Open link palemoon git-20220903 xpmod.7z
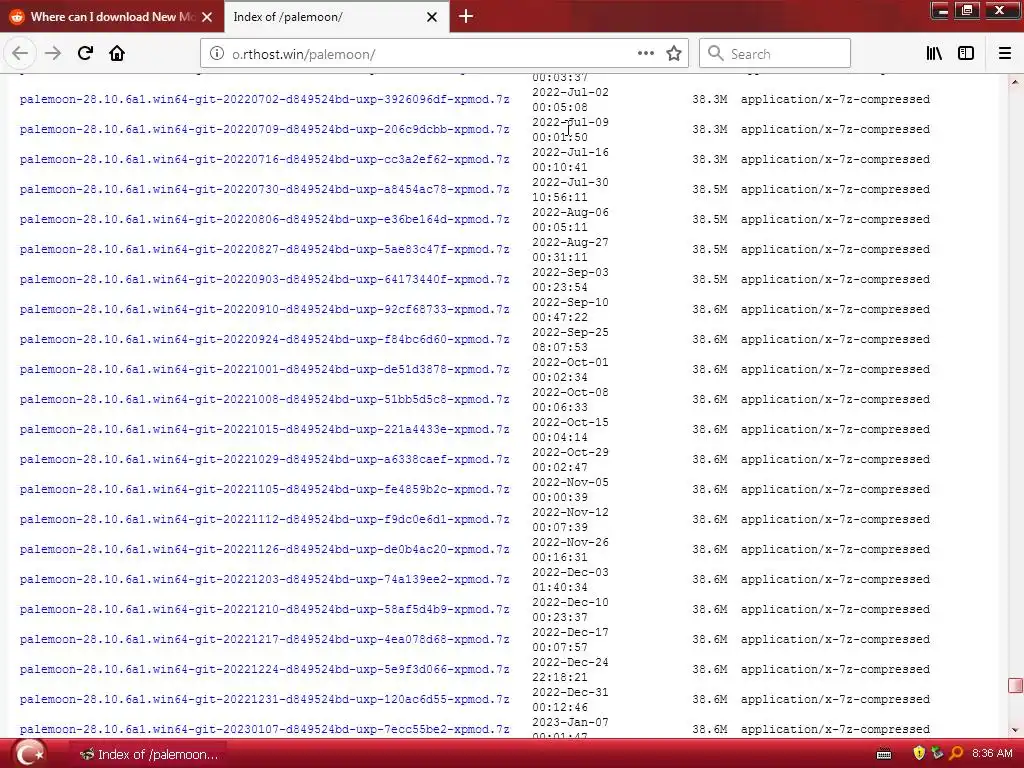 (x=264, y=280)
